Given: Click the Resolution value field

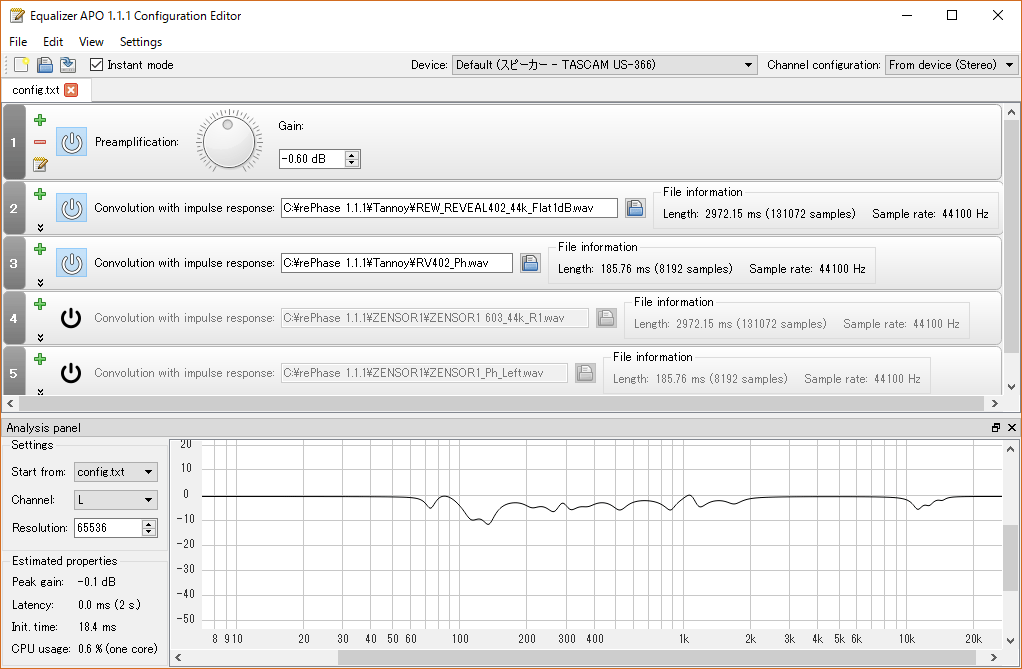Looking at the screenshot, I should pos(108,528).
